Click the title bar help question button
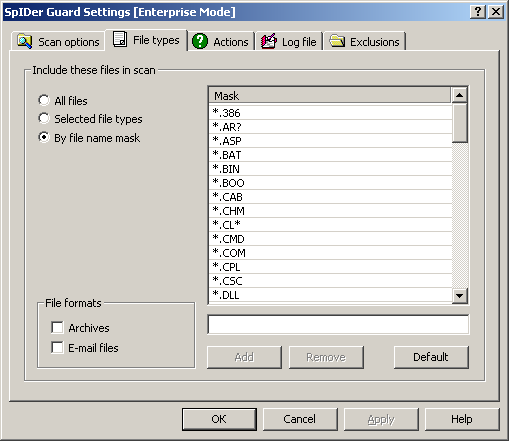The width and height of the screenshot is (509, 441). click(x=478, y=12)
